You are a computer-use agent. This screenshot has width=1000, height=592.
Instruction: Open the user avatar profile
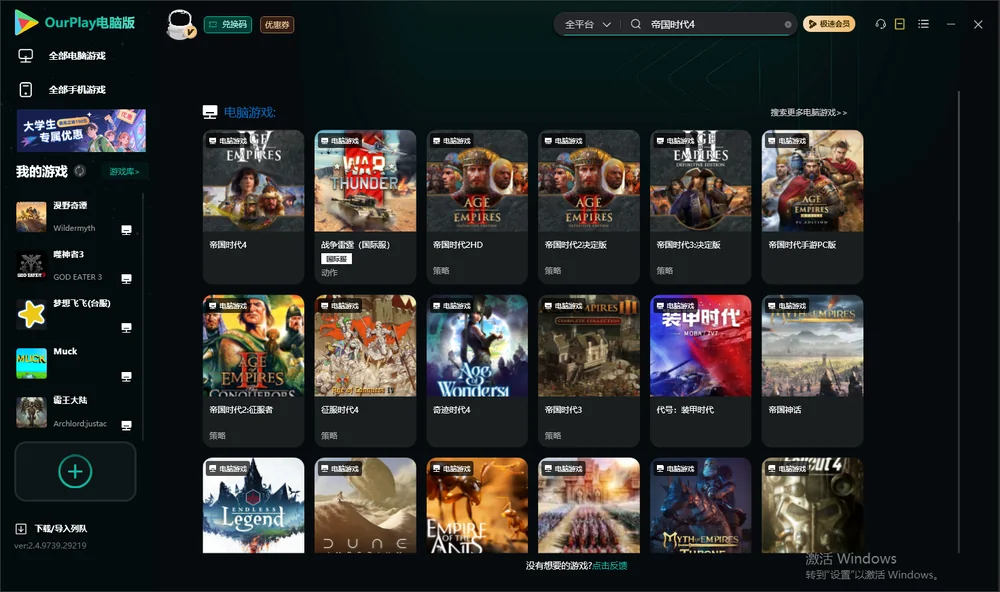[180, 24]
